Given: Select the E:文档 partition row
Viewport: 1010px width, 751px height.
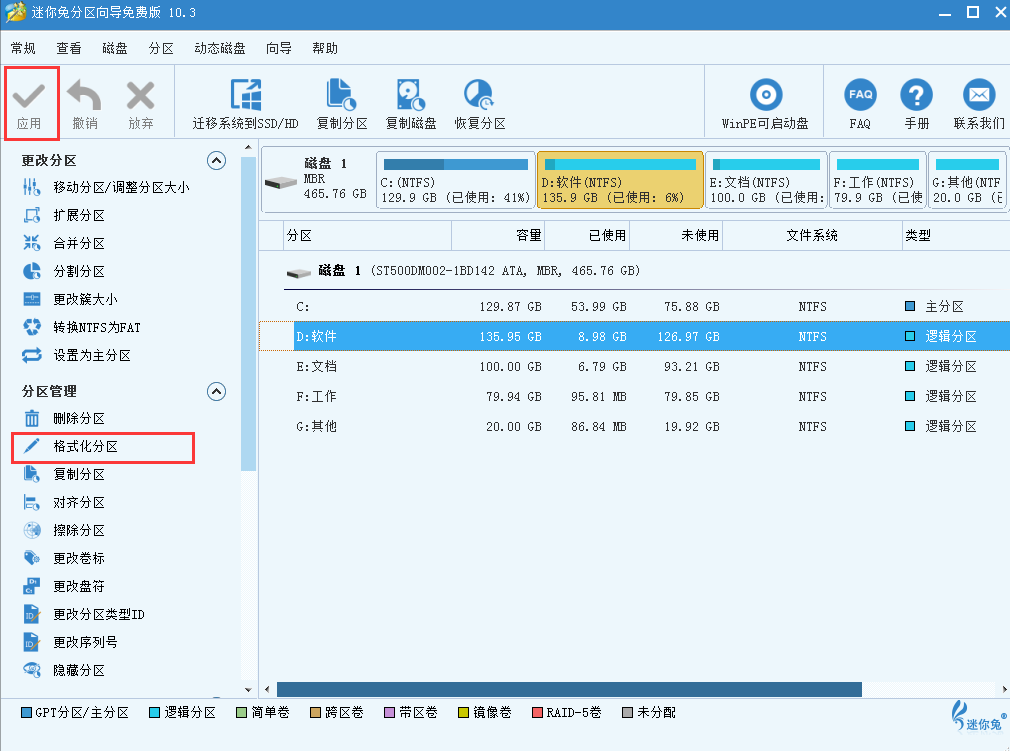Looking at the screenshot, I should (634, 366).
